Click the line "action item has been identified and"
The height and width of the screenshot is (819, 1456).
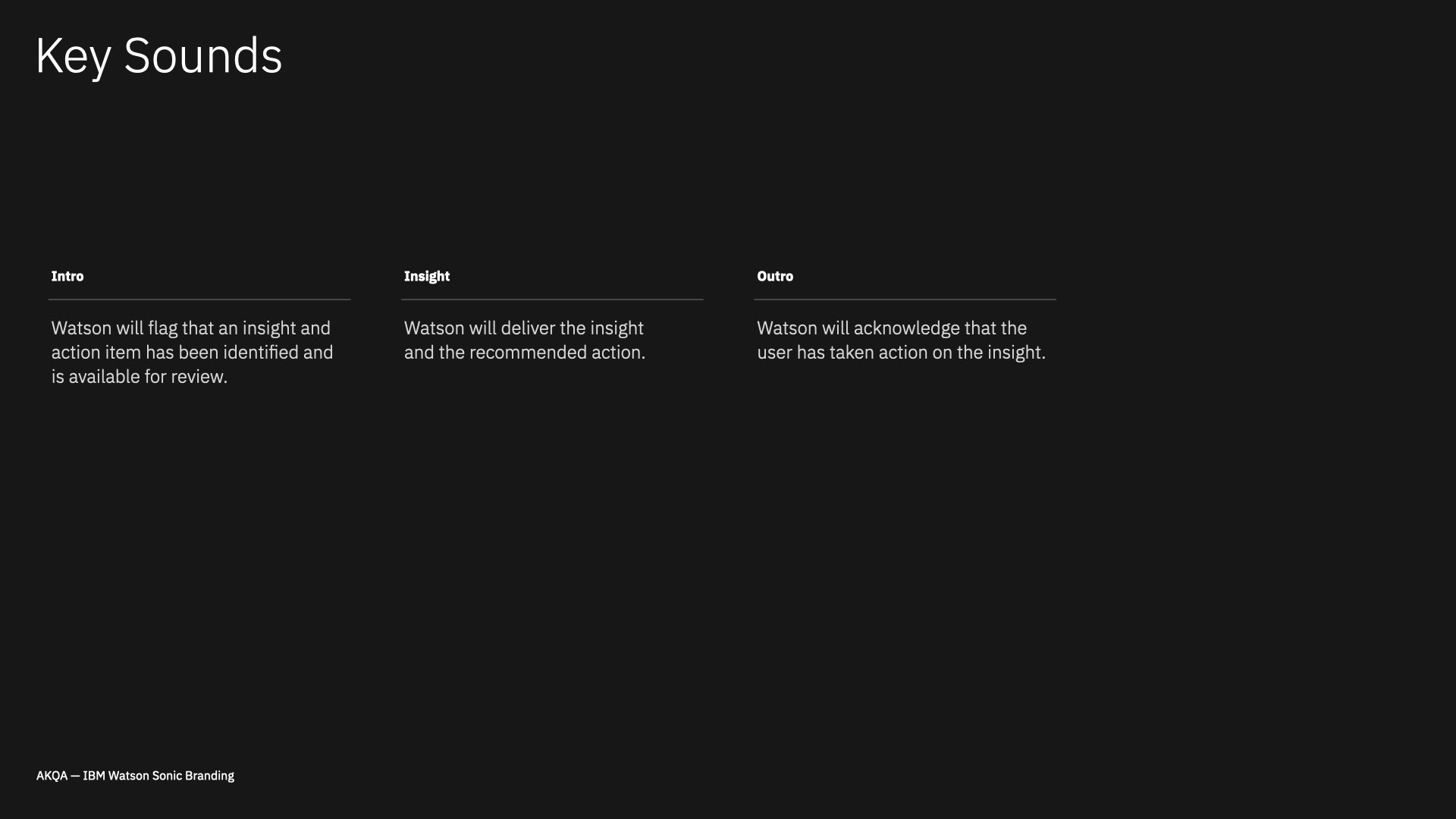pos(192,353)
